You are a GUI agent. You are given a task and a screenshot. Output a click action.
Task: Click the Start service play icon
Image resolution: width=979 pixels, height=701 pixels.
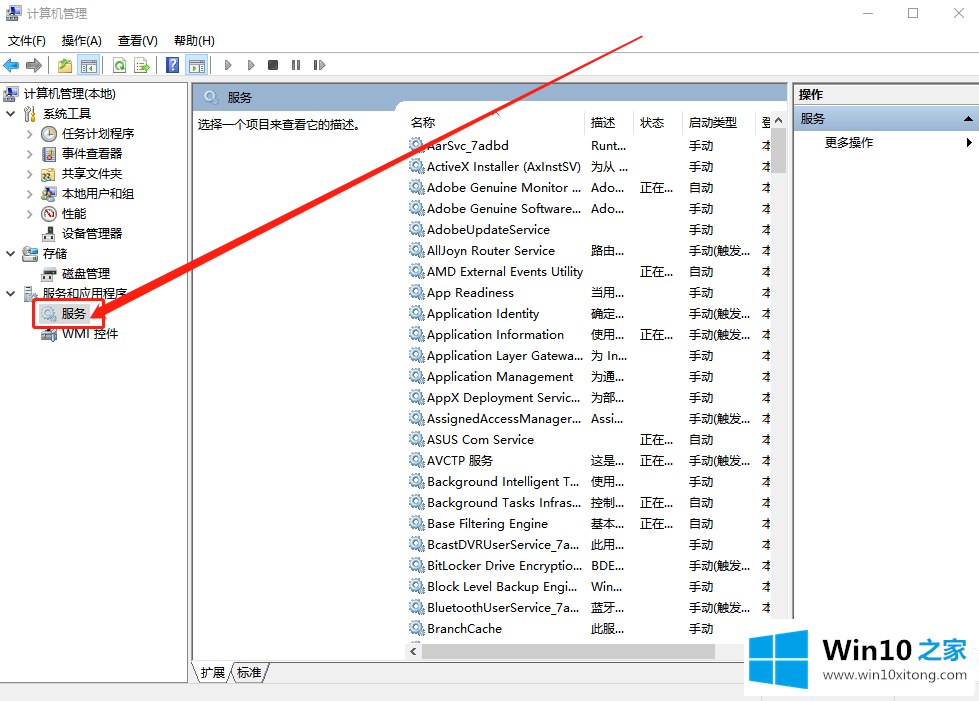point(228,65)
